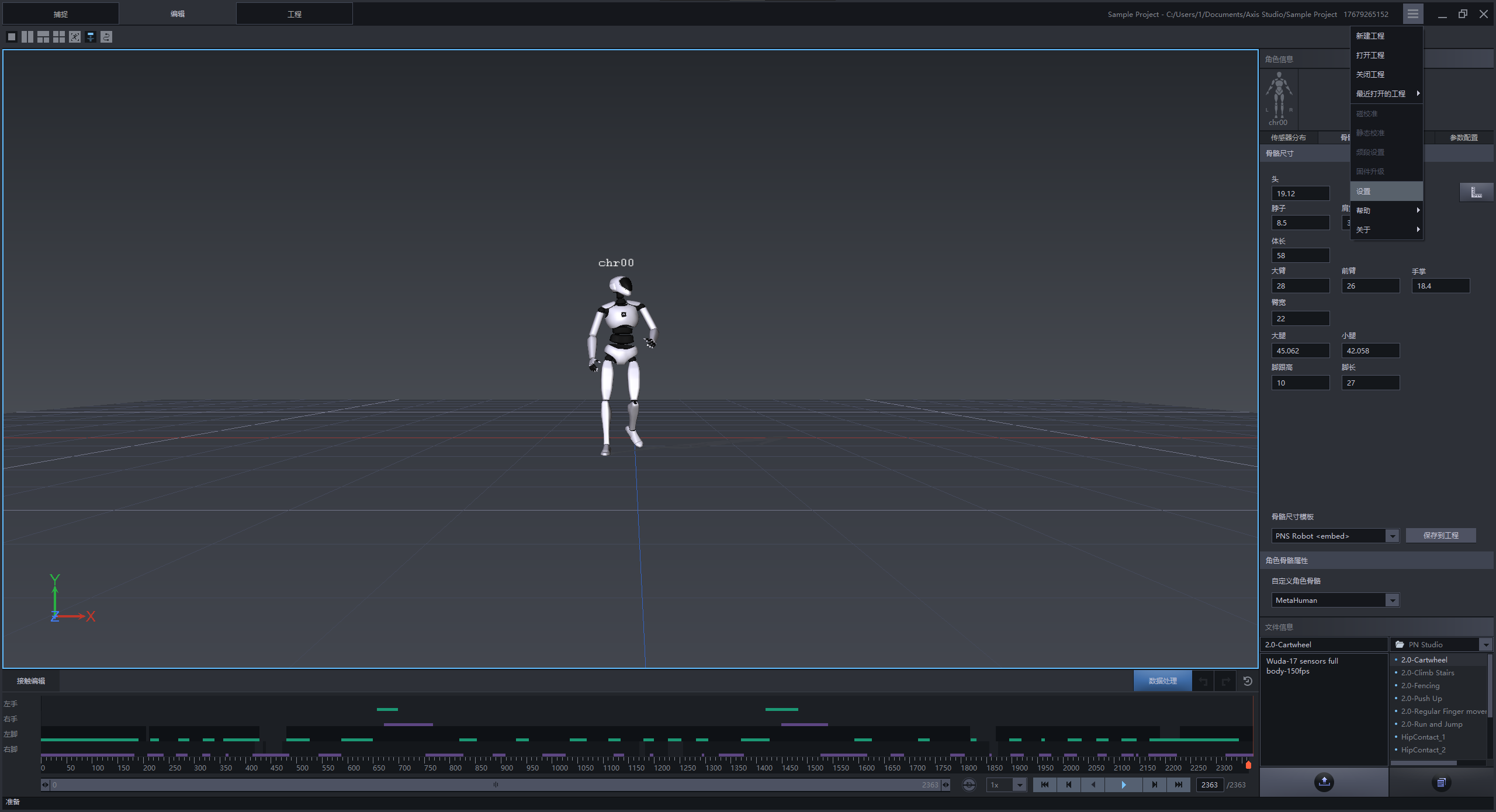Click the export upload icon

tap(1324, 782)
